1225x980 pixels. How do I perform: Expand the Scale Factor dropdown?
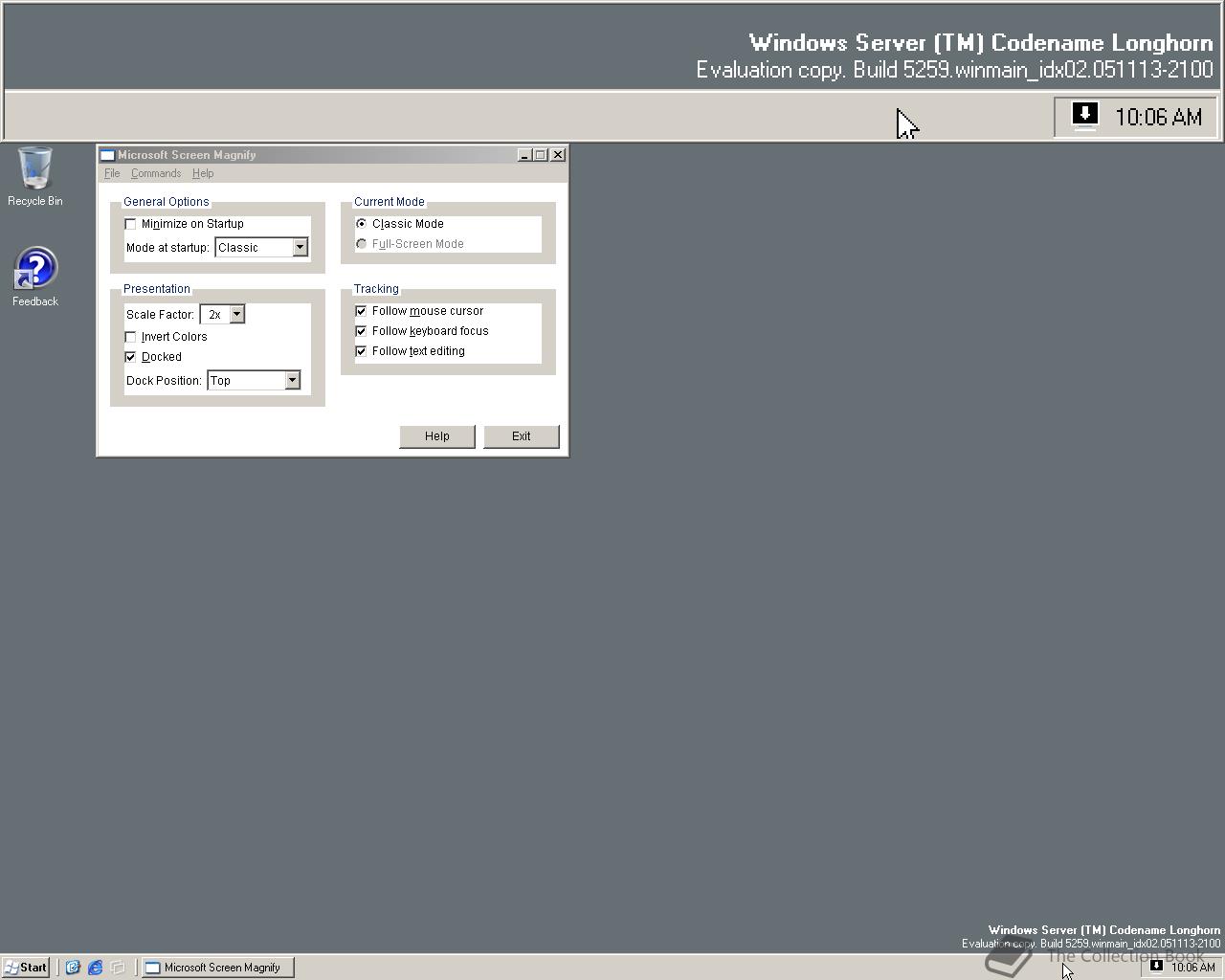[x=236, y=314]
